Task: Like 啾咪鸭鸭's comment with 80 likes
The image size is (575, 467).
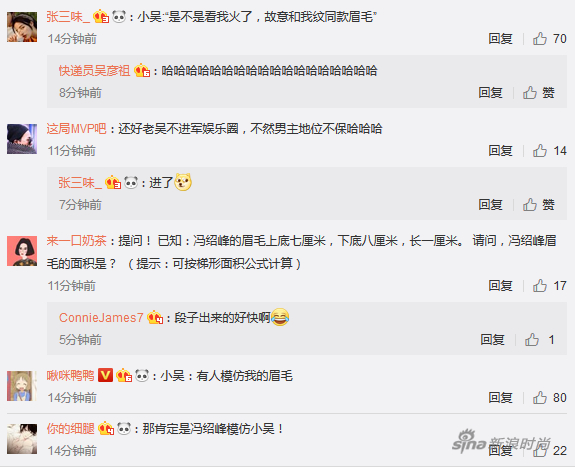Action: click(540, 397)
